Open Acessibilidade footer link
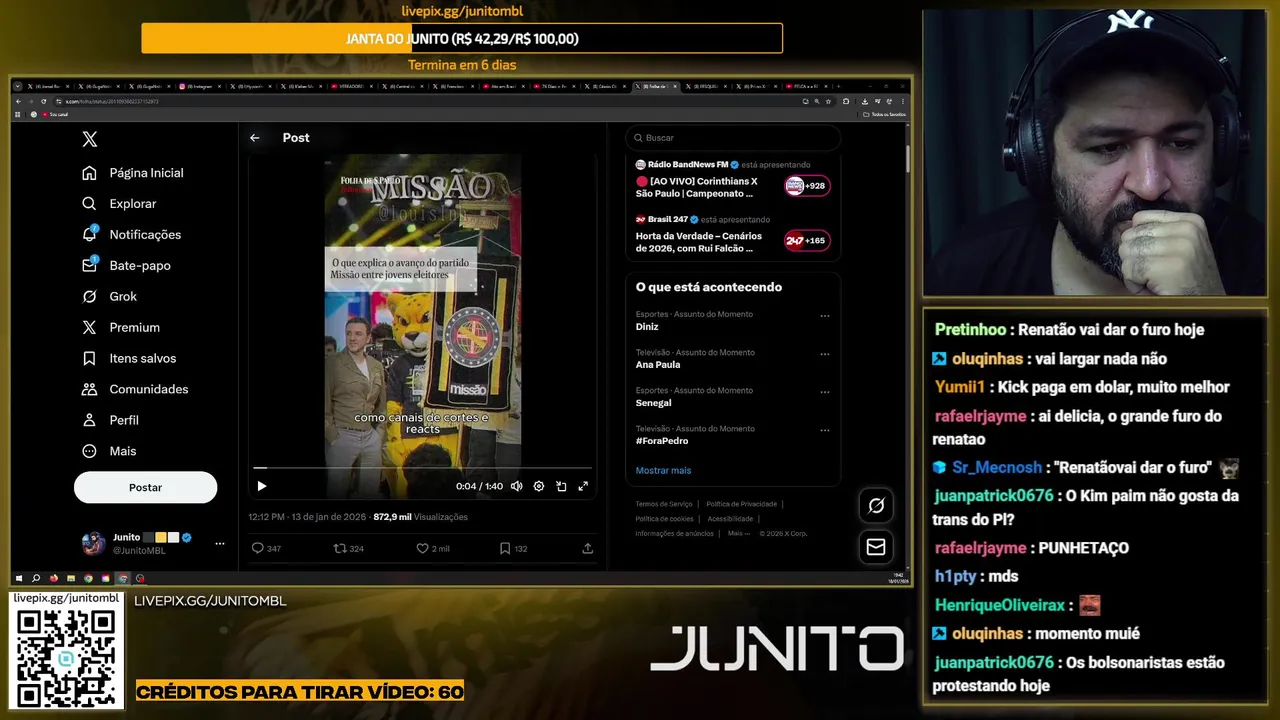Image resolution: width=1280 pixels, height=720 pixels. pyautogui.click(x=730, y=519)
